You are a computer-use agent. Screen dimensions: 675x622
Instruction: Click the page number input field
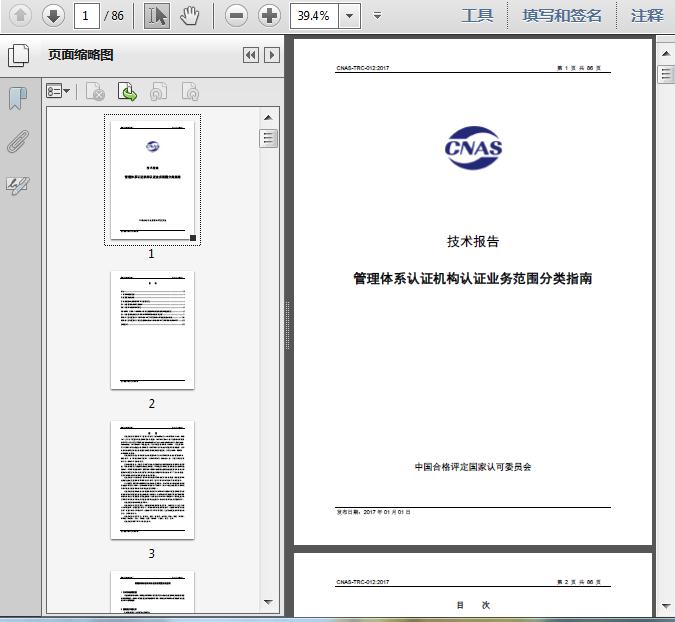tap(88, 15)
